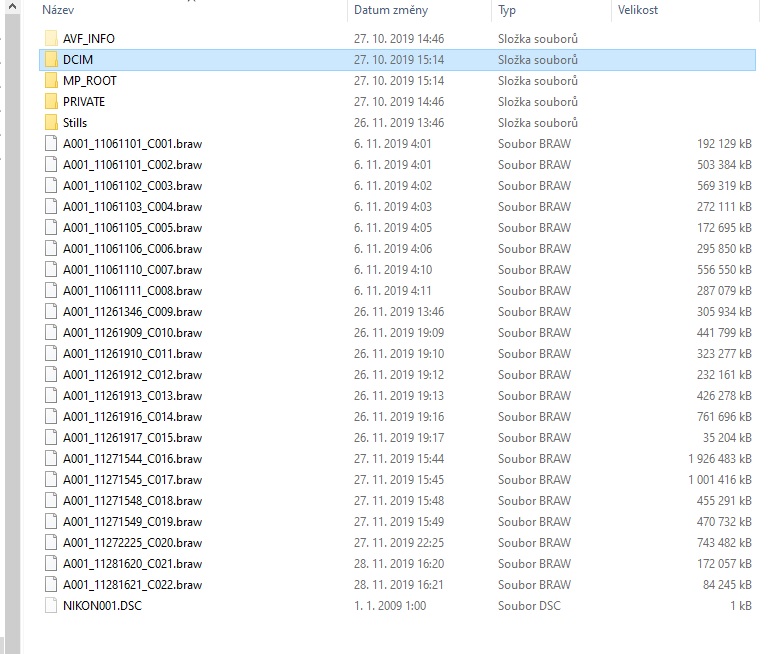
Task: Click the AVF_INFO folder icon
Action: tap(51, 39)
